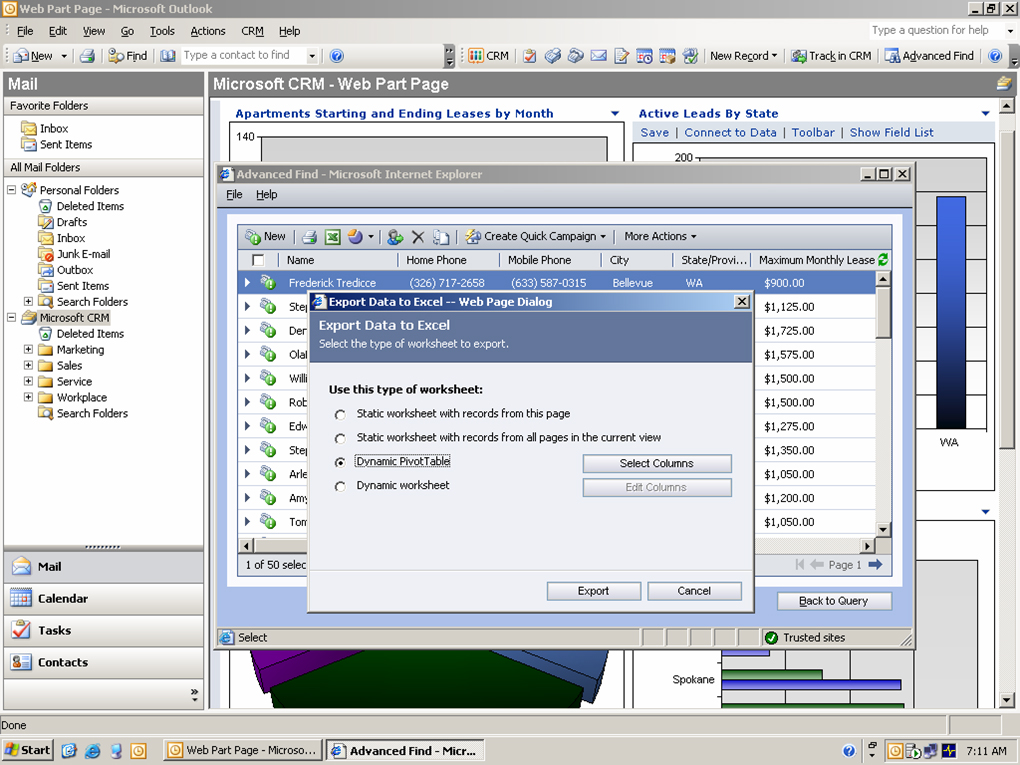Click the Export button in the dialog
Viewport: 1020px width, 765px height.
593,591
